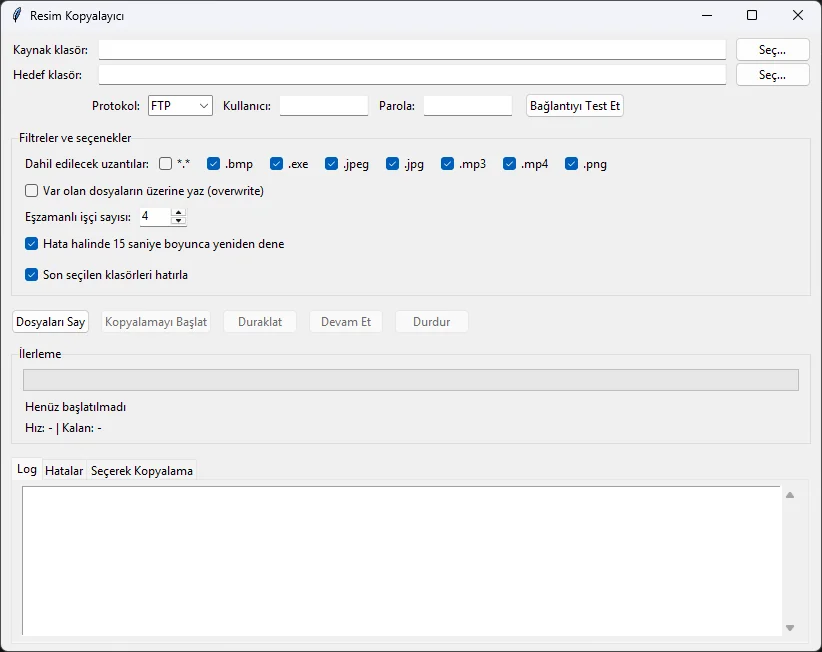822x652 pixels.
Task: Uncheck the .bmp extension checkbox
Action: pos(213,164)
